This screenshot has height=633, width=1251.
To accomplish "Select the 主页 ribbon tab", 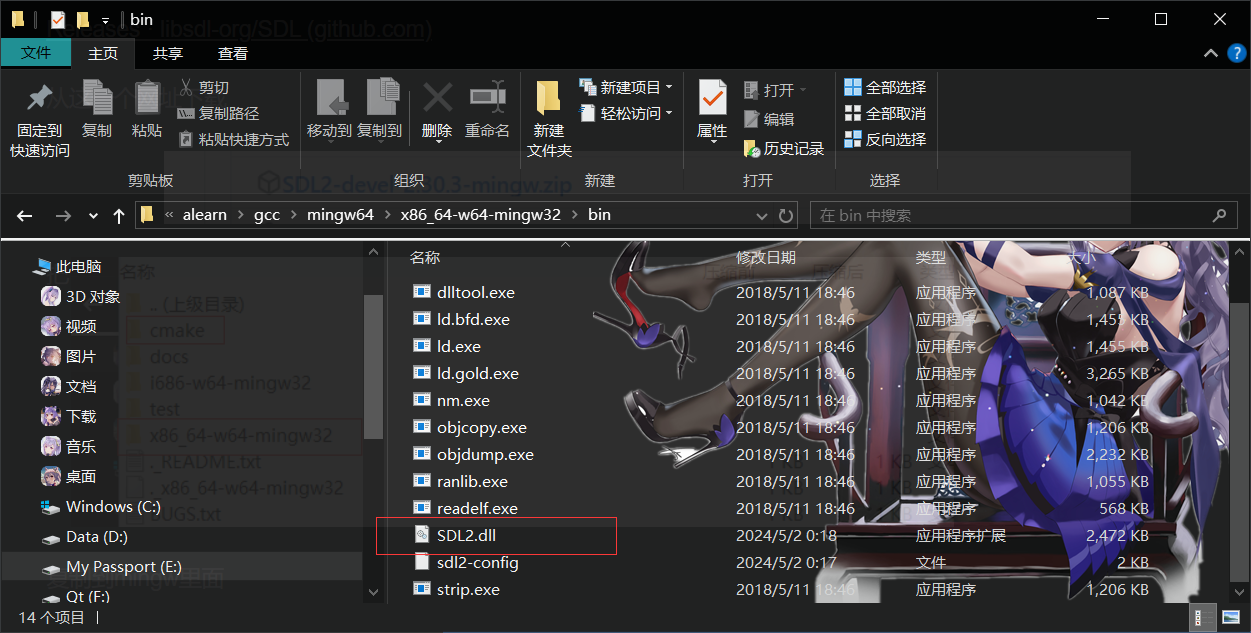I will click(x=103, y=54).
